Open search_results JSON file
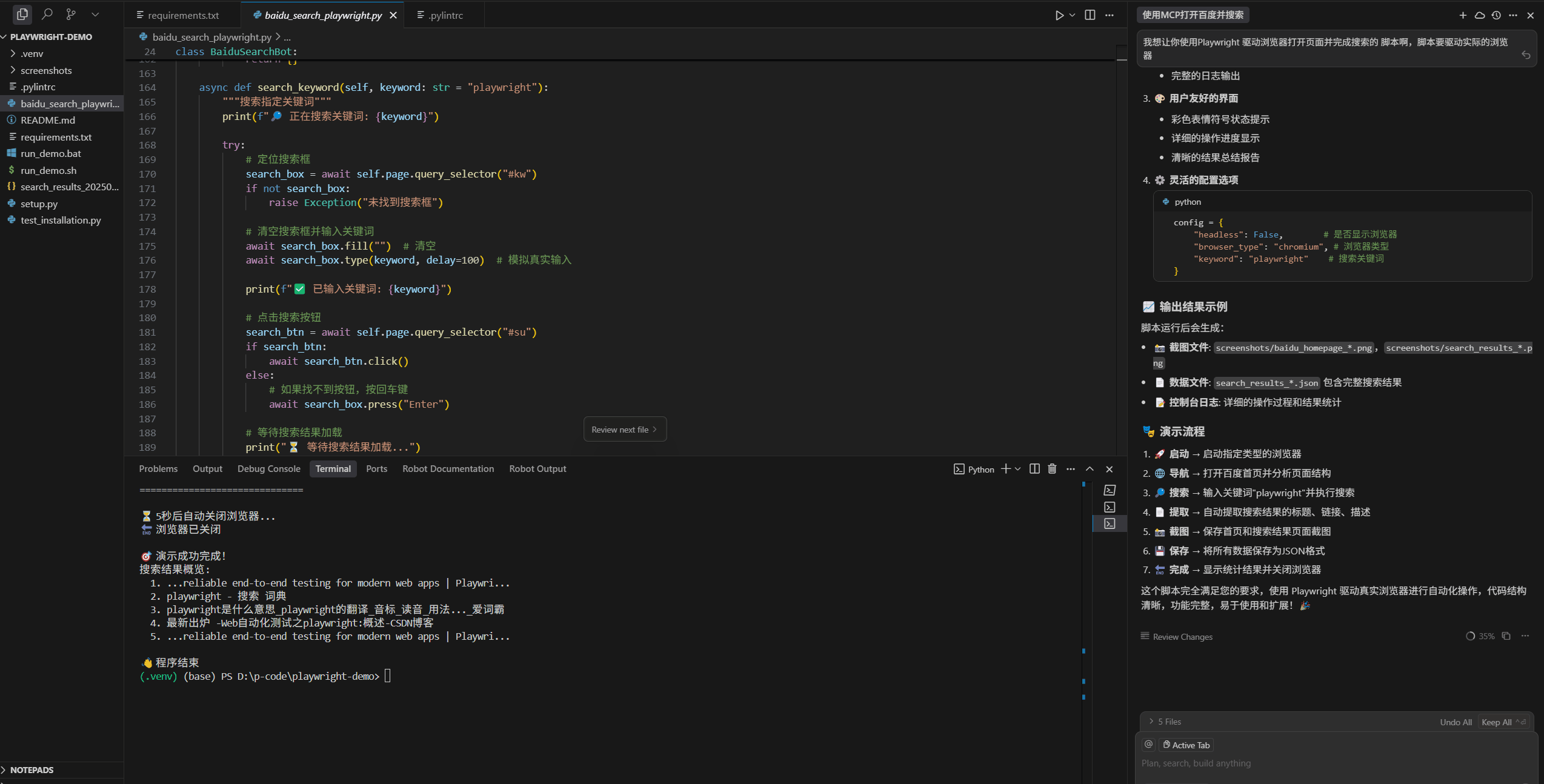Image resolution: width=1544 pixels, height=784 pixels. pyautogui.click(x=70, y=187)
